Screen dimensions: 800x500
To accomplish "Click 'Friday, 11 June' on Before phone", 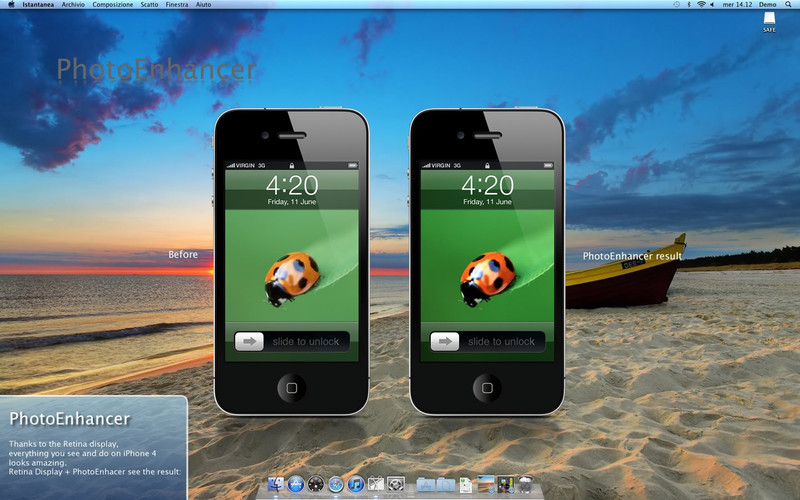I will (292, 202).
